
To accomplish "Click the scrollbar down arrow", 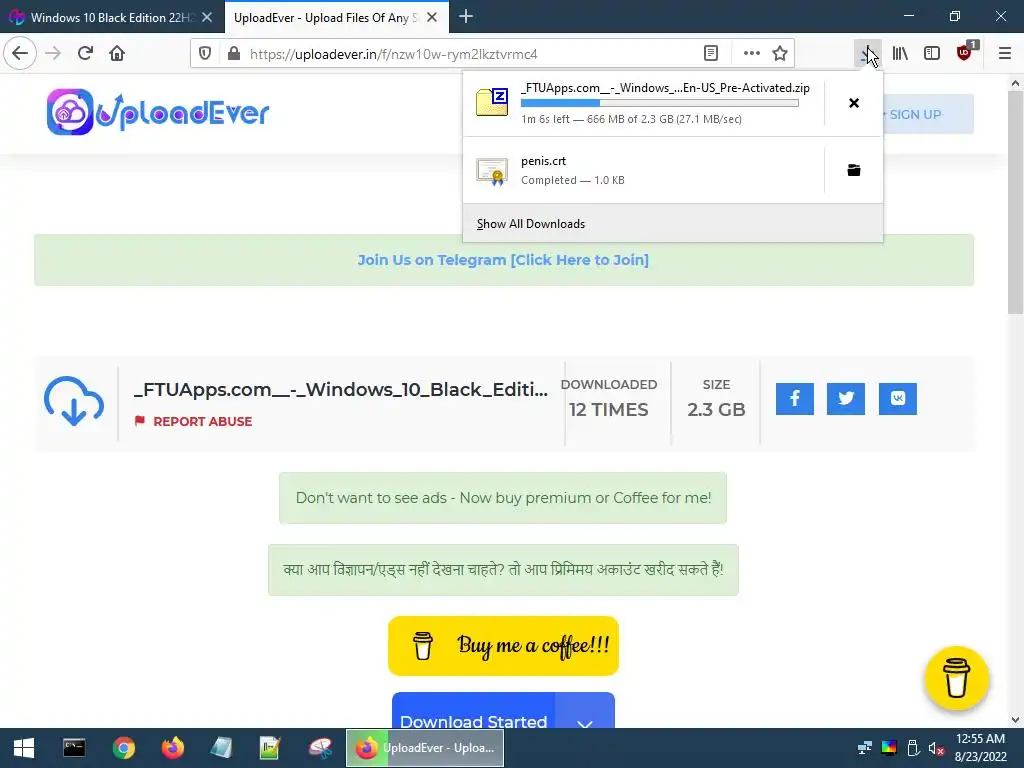I will pyautogui.click(x=1015, y=720).
